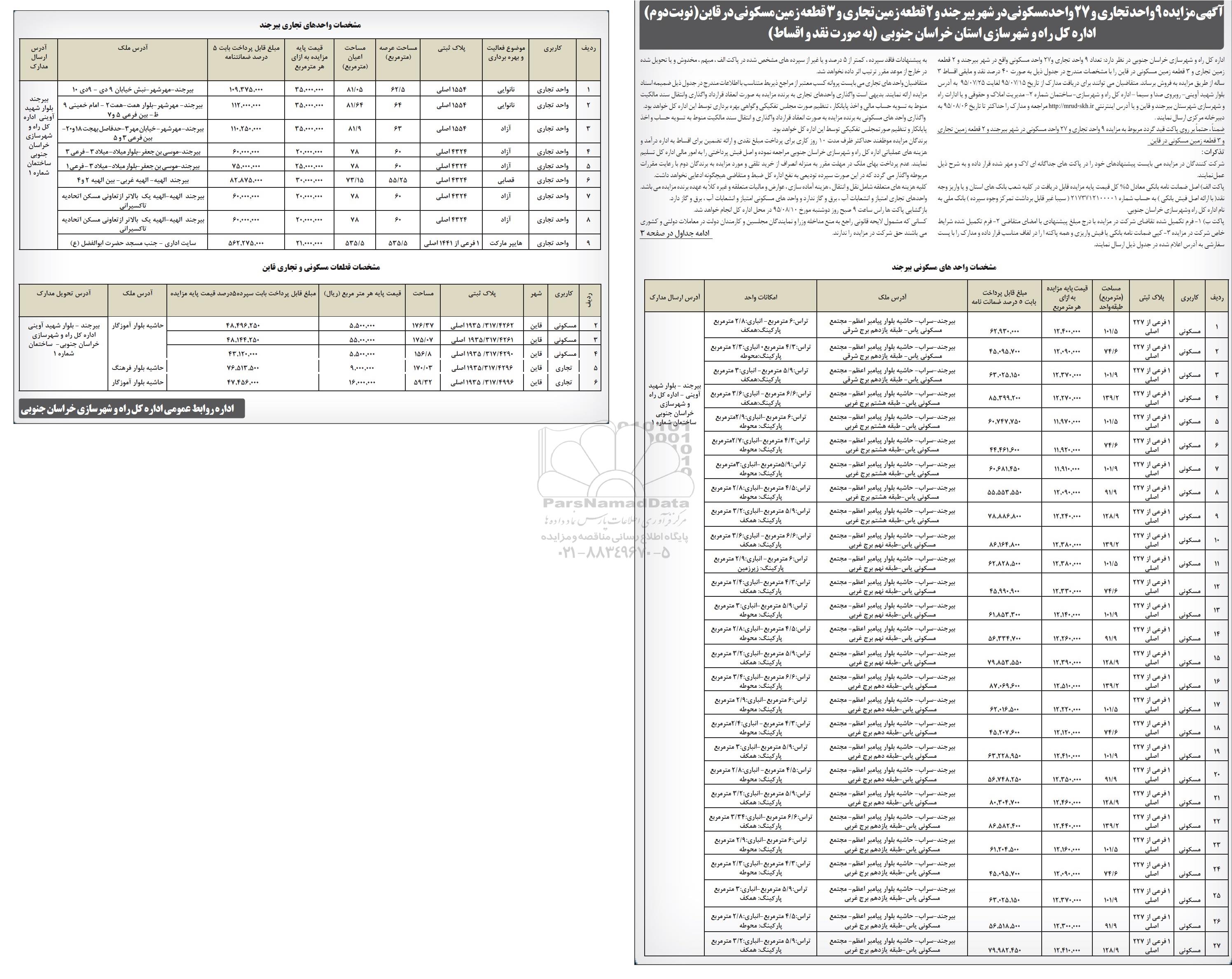
Task: Click Qaen area value '۱۷۶/۳۷'
Action: coord(423,326)
